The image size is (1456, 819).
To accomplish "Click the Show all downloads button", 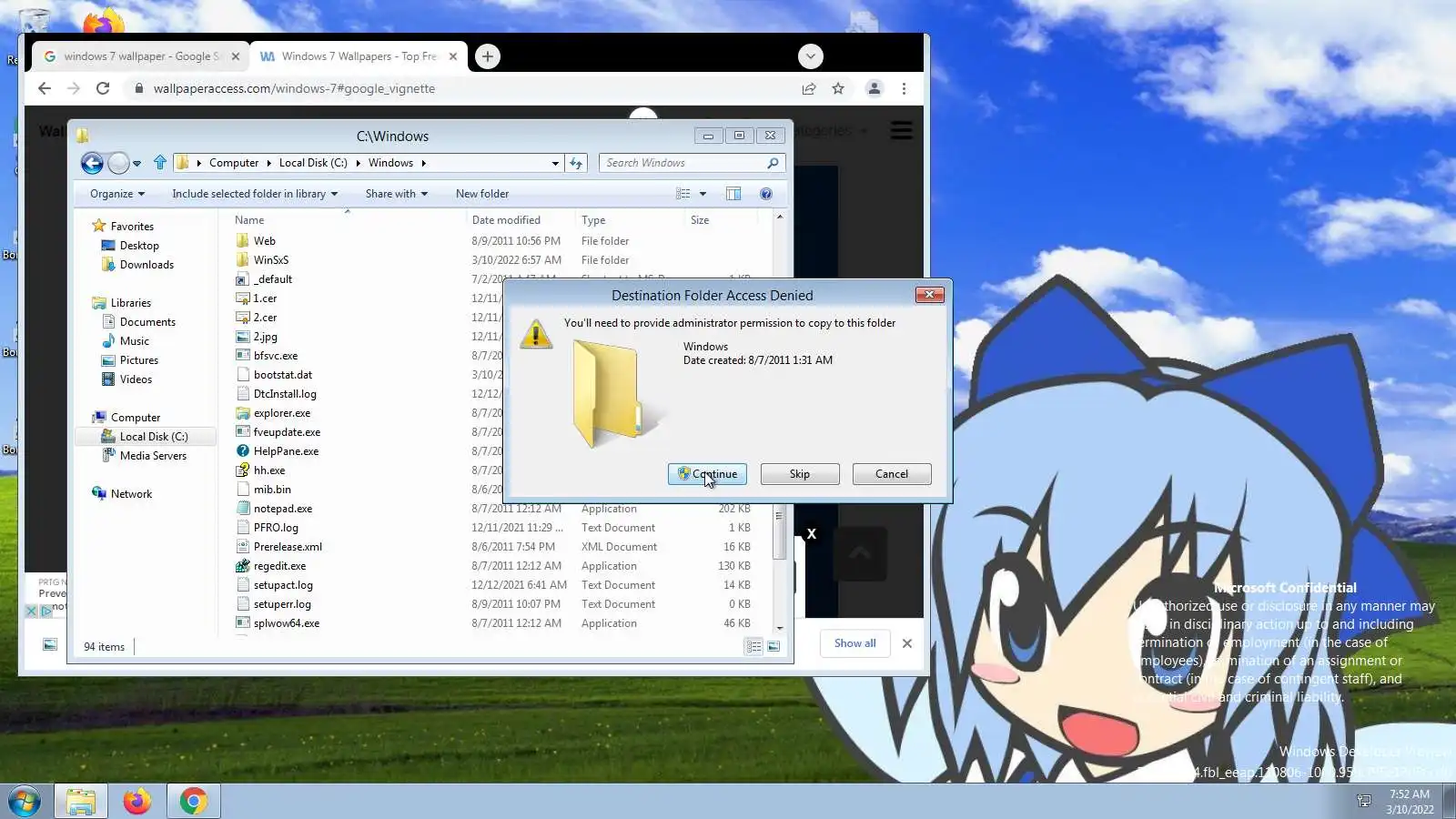I will pos(855,643).
